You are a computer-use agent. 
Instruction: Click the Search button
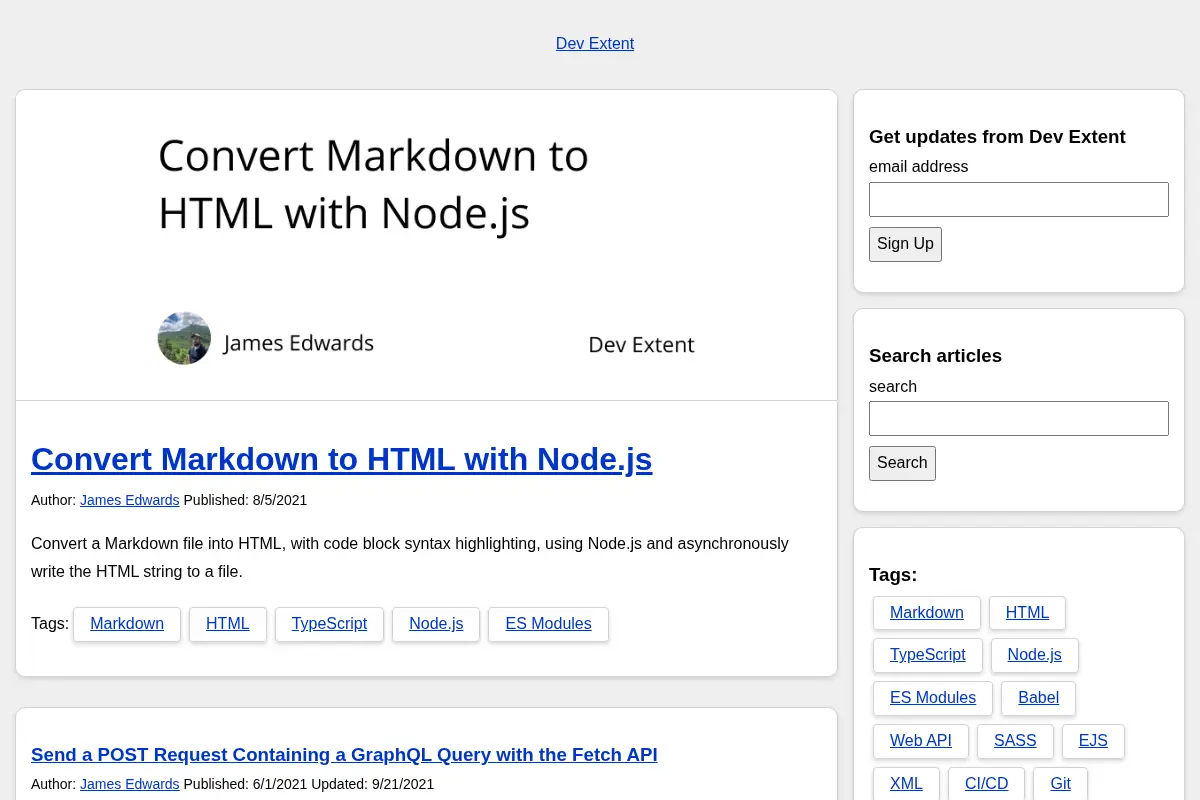click(902, 463)
